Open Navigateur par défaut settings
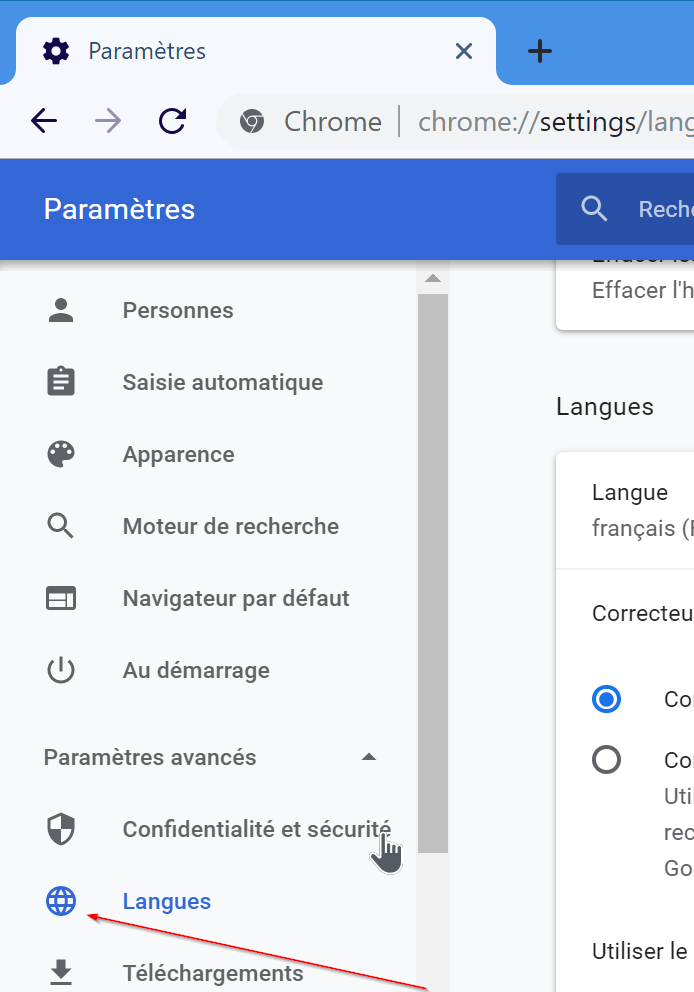This screenshot has height=992, width=694. 236,598
